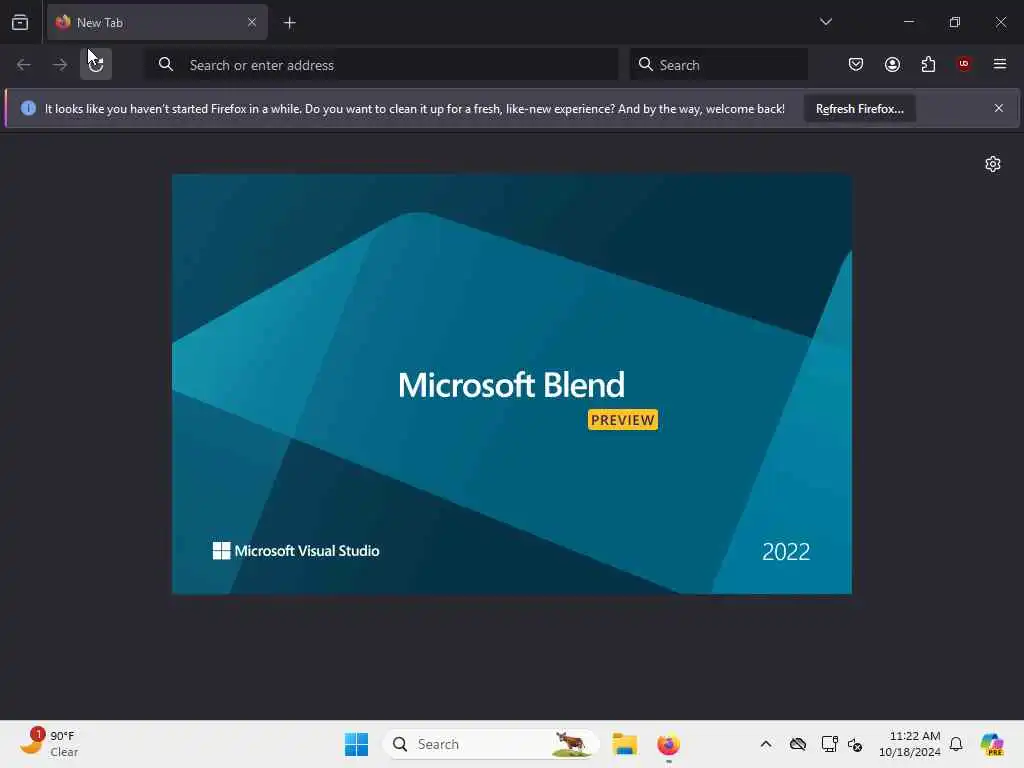
Task: Click the OneDrive cloud tray icon
Action: click(797, 744)
